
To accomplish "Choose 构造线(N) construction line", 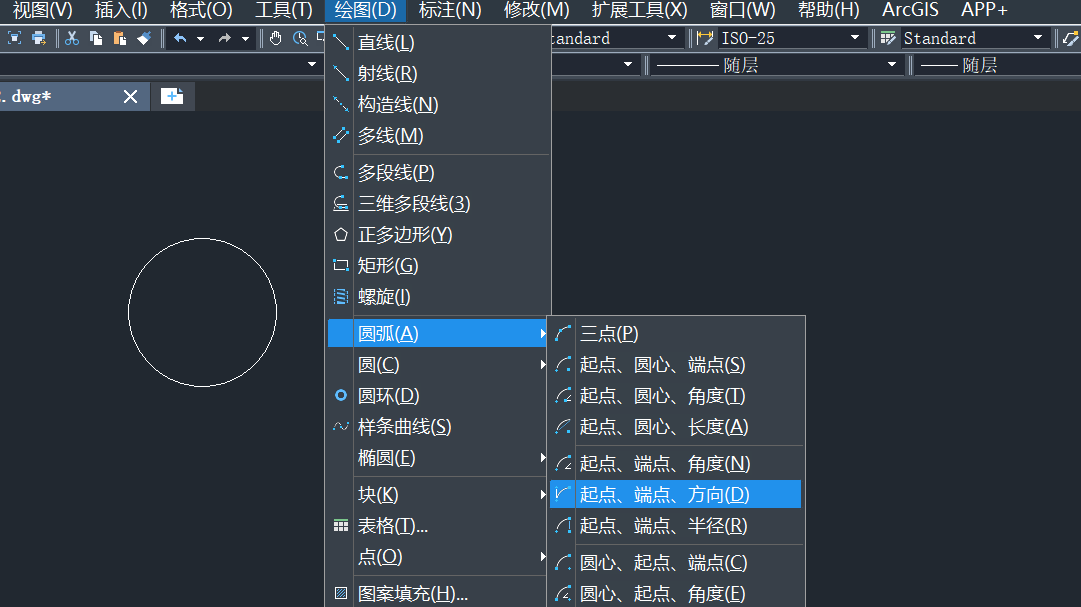I will tap(438, 105).
